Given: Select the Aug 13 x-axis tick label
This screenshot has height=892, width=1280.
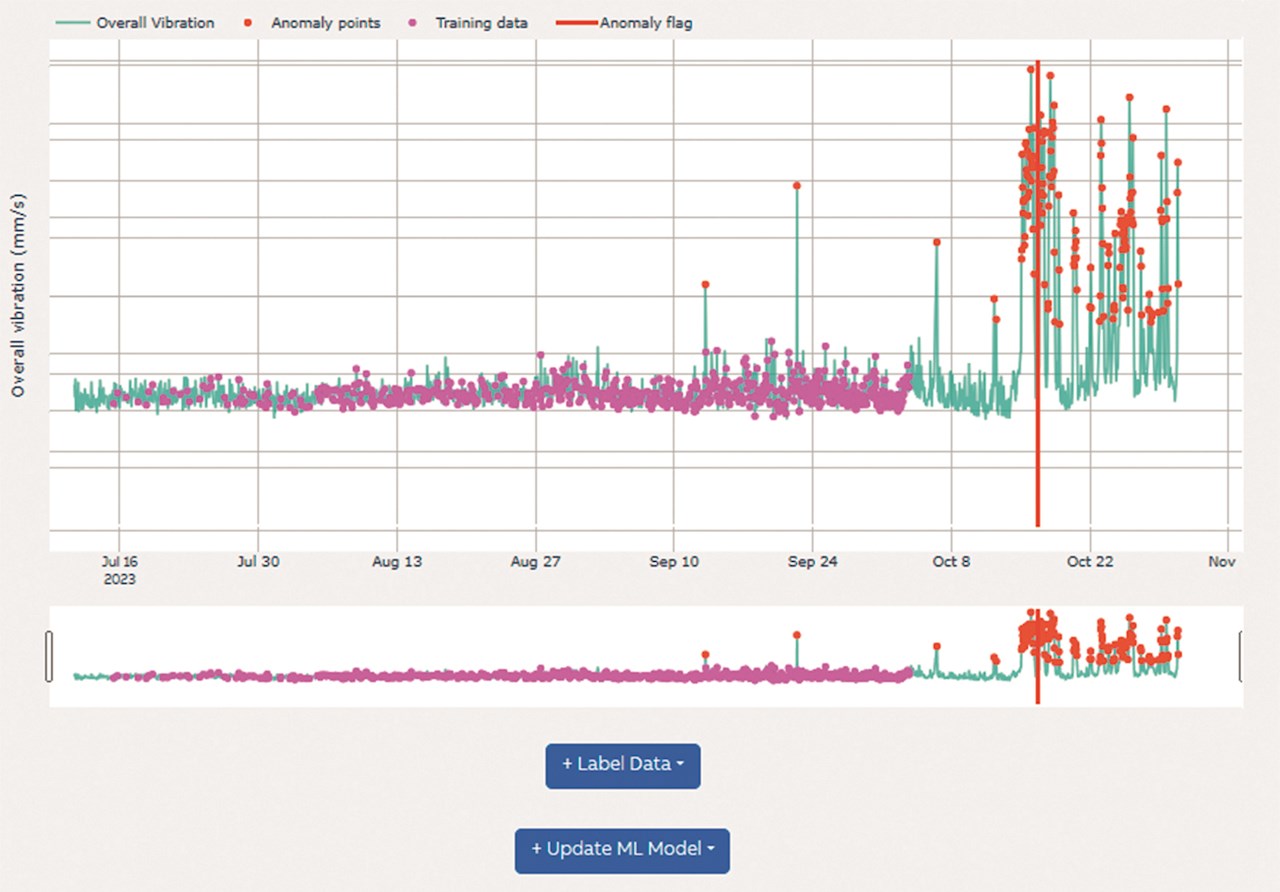Looking at the screenshot, I should 397,562.
